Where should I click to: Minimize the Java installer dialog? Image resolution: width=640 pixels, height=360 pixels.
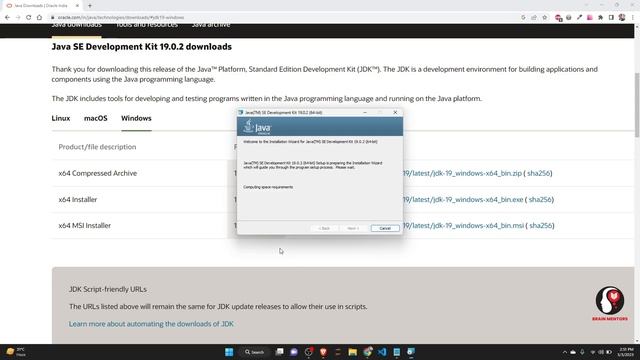(x=365, y=112)
